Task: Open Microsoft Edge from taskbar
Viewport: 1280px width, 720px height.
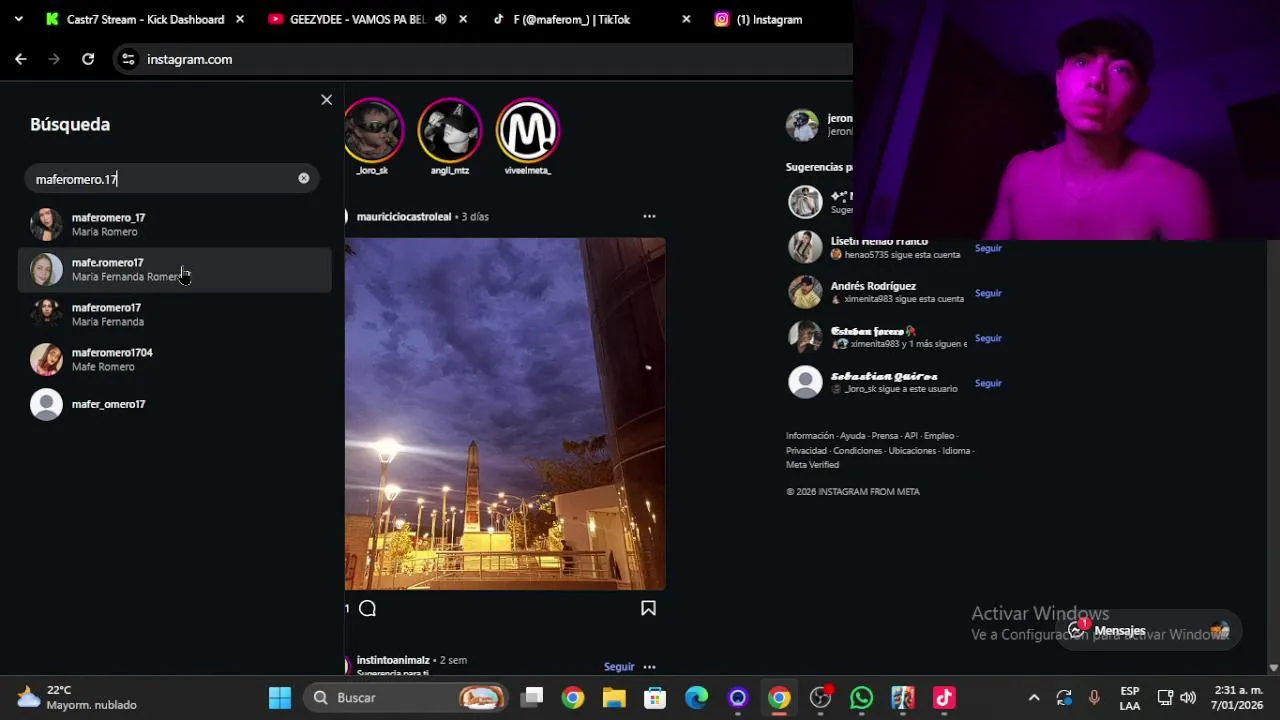Action: pos(696,697)
